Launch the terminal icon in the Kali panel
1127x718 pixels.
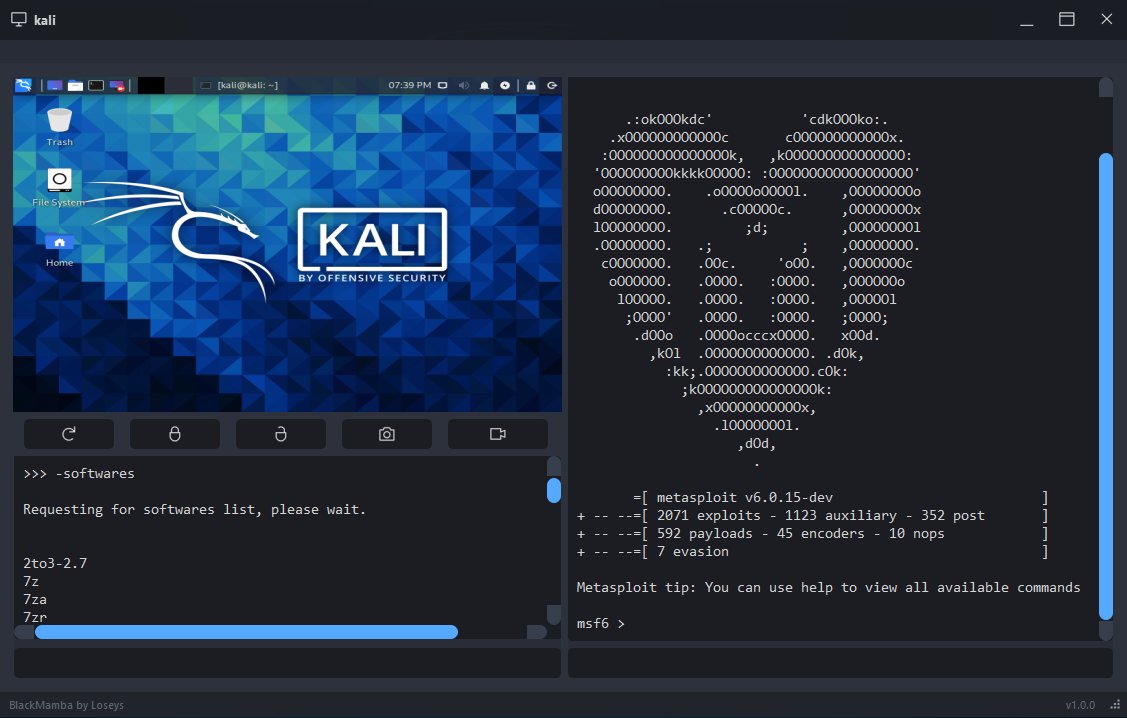pyautogui.click(x=95, y=85)
